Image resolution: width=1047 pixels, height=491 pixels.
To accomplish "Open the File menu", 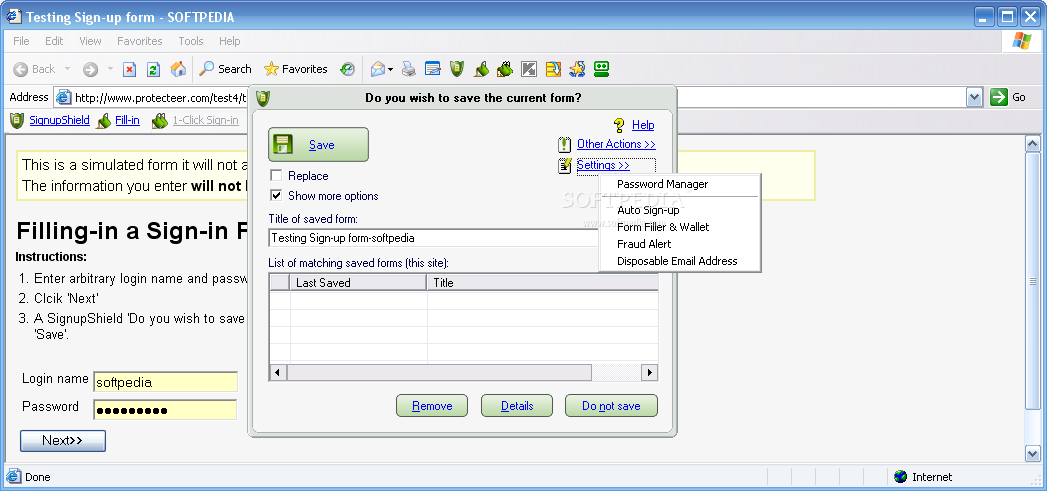I will 21,41.
